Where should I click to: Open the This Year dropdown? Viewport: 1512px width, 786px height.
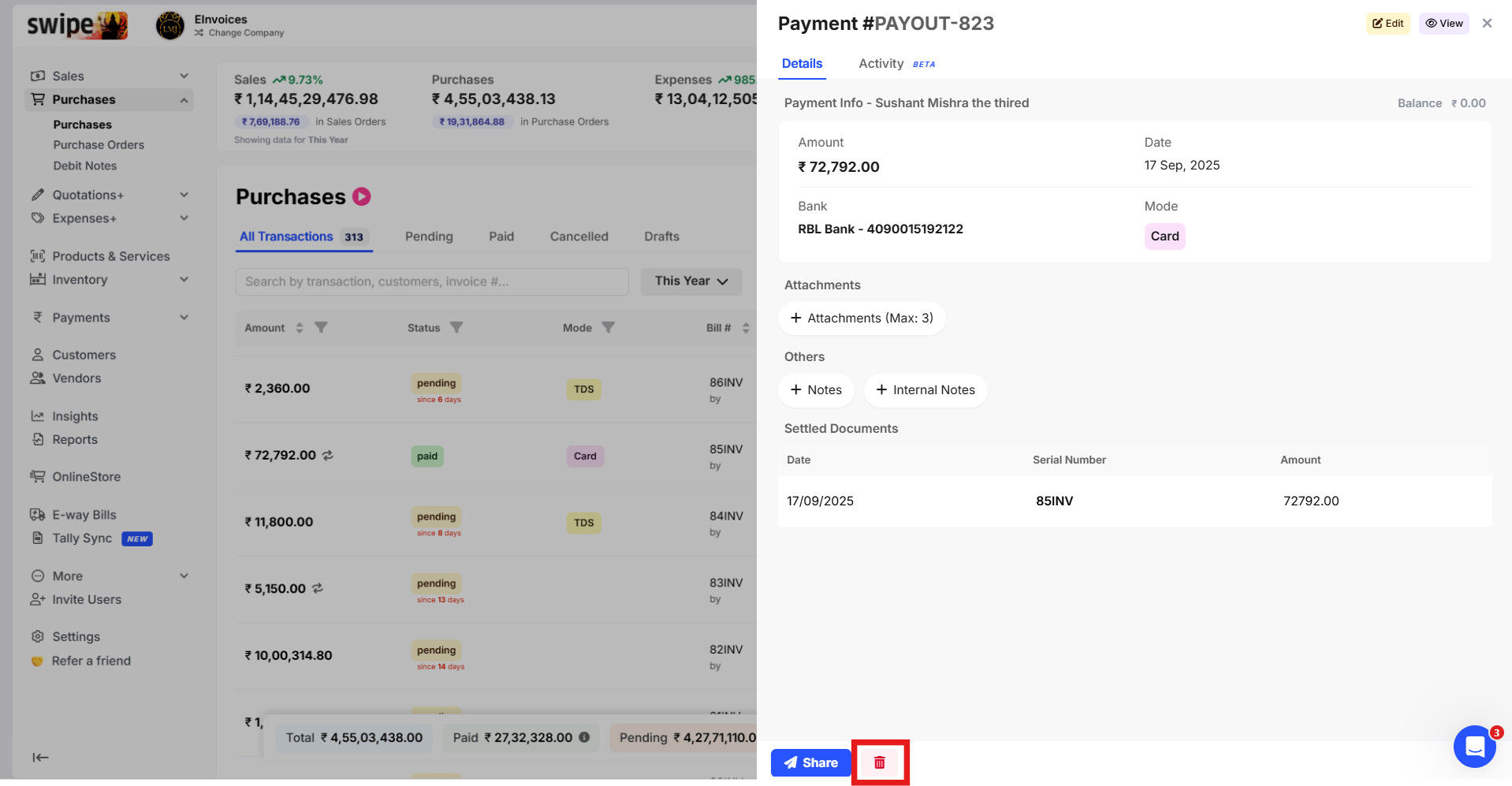pyautogui.click(x=691, y=281)
